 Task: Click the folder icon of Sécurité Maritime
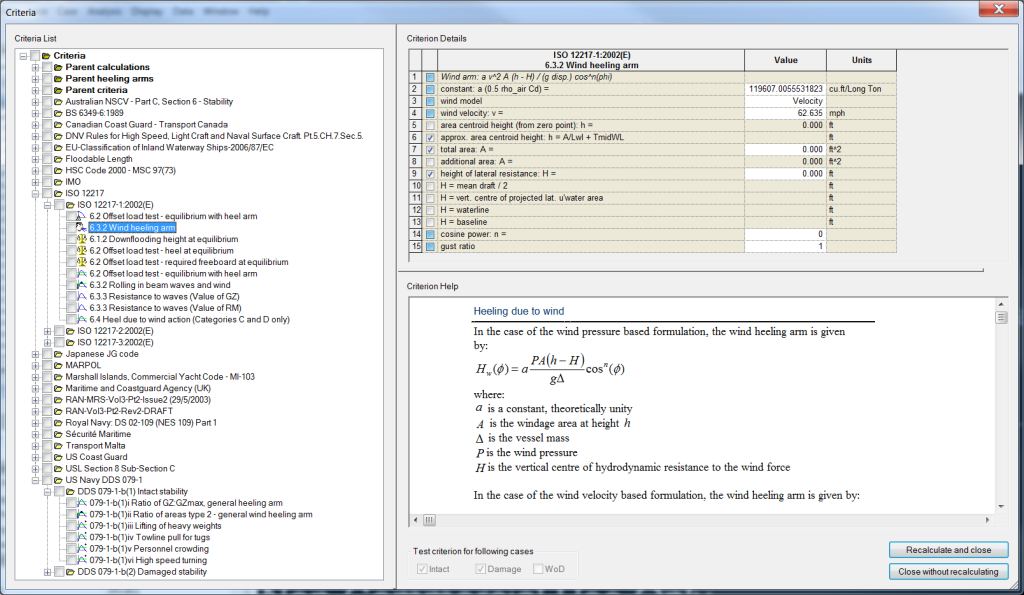(58, 434)
